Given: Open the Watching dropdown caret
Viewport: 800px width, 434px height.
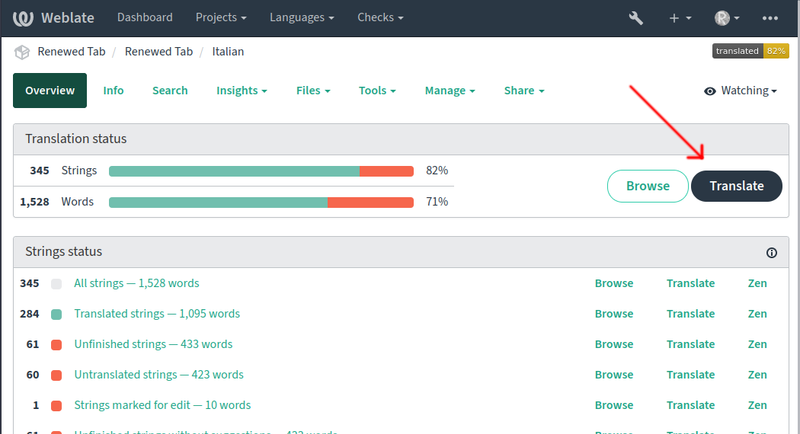Looking at the screenshot, I should 774,91.
